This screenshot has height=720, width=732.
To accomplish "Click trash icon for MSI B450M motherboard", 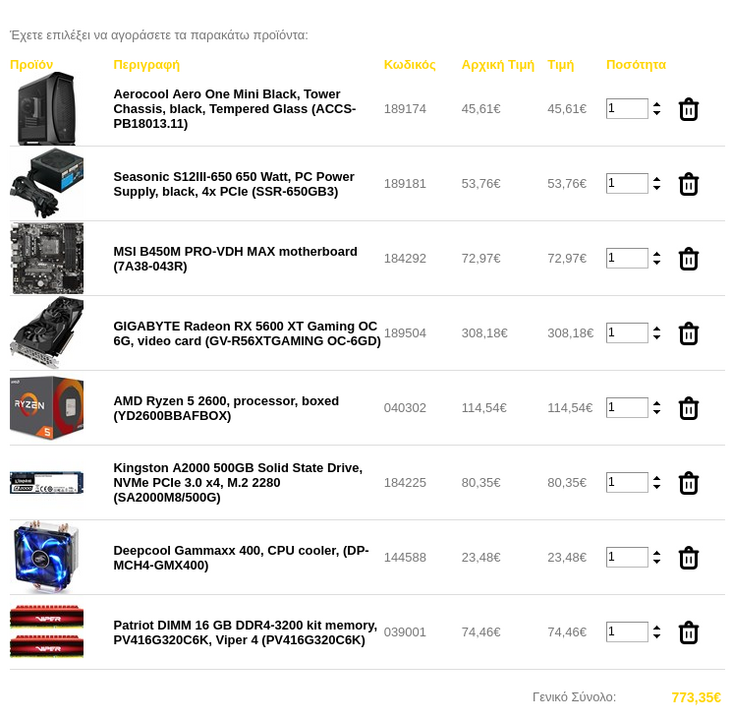I will tap(688, 259).
